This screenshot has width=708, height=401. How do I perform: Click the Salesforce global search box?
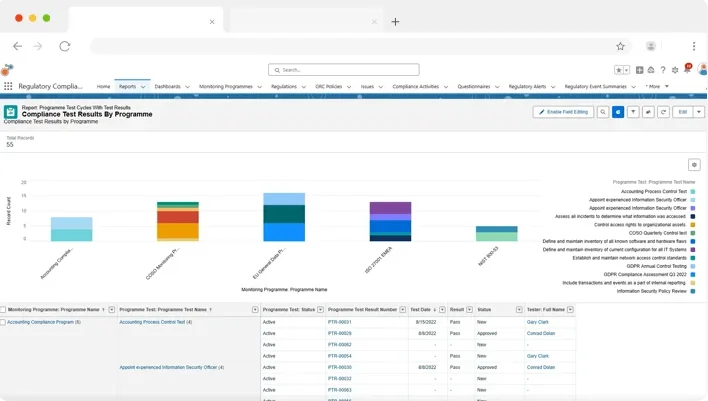(343, 70)
